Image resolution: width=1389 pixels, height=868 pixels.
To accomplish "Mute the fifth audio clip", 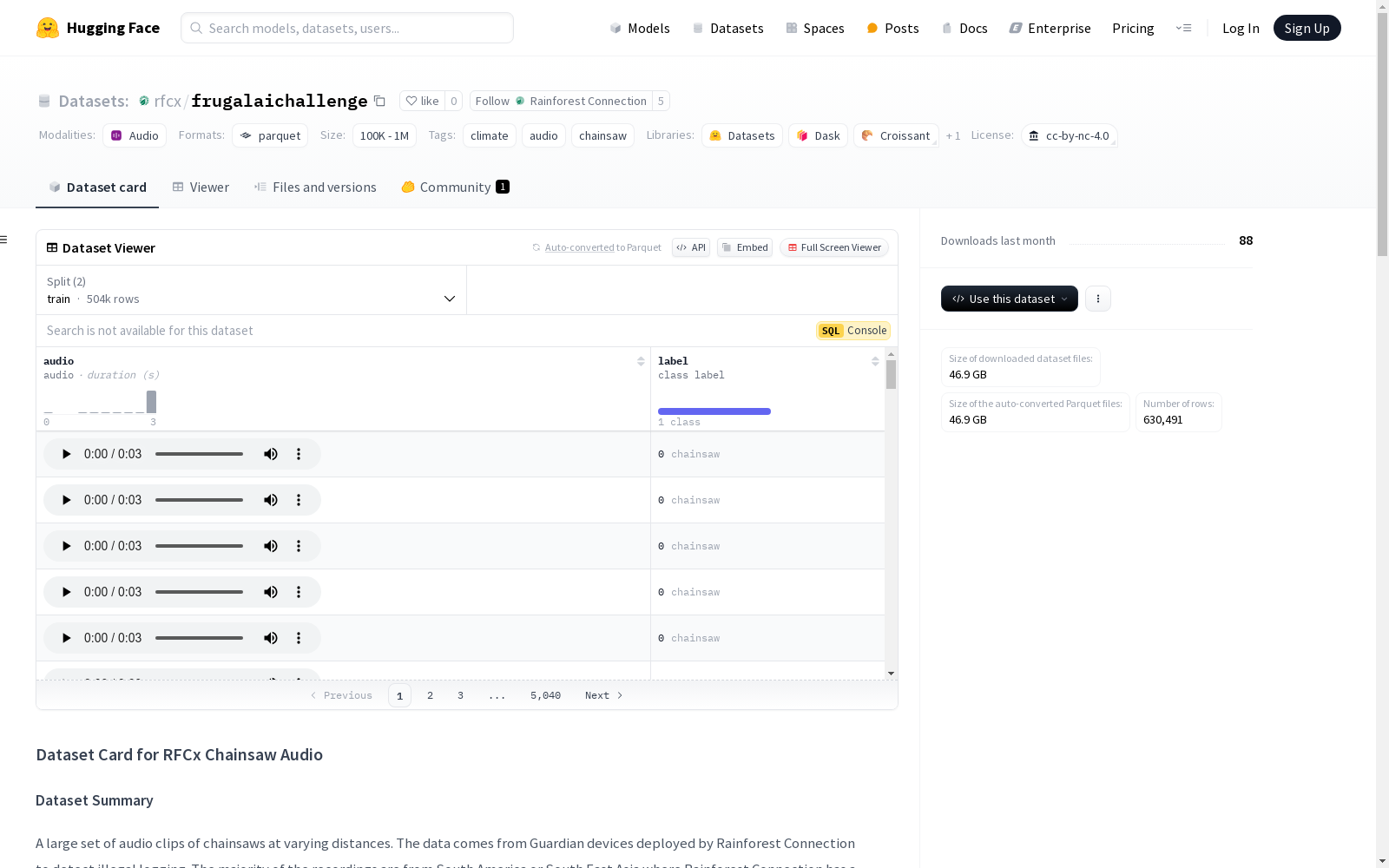I will [x=271, y=638].
